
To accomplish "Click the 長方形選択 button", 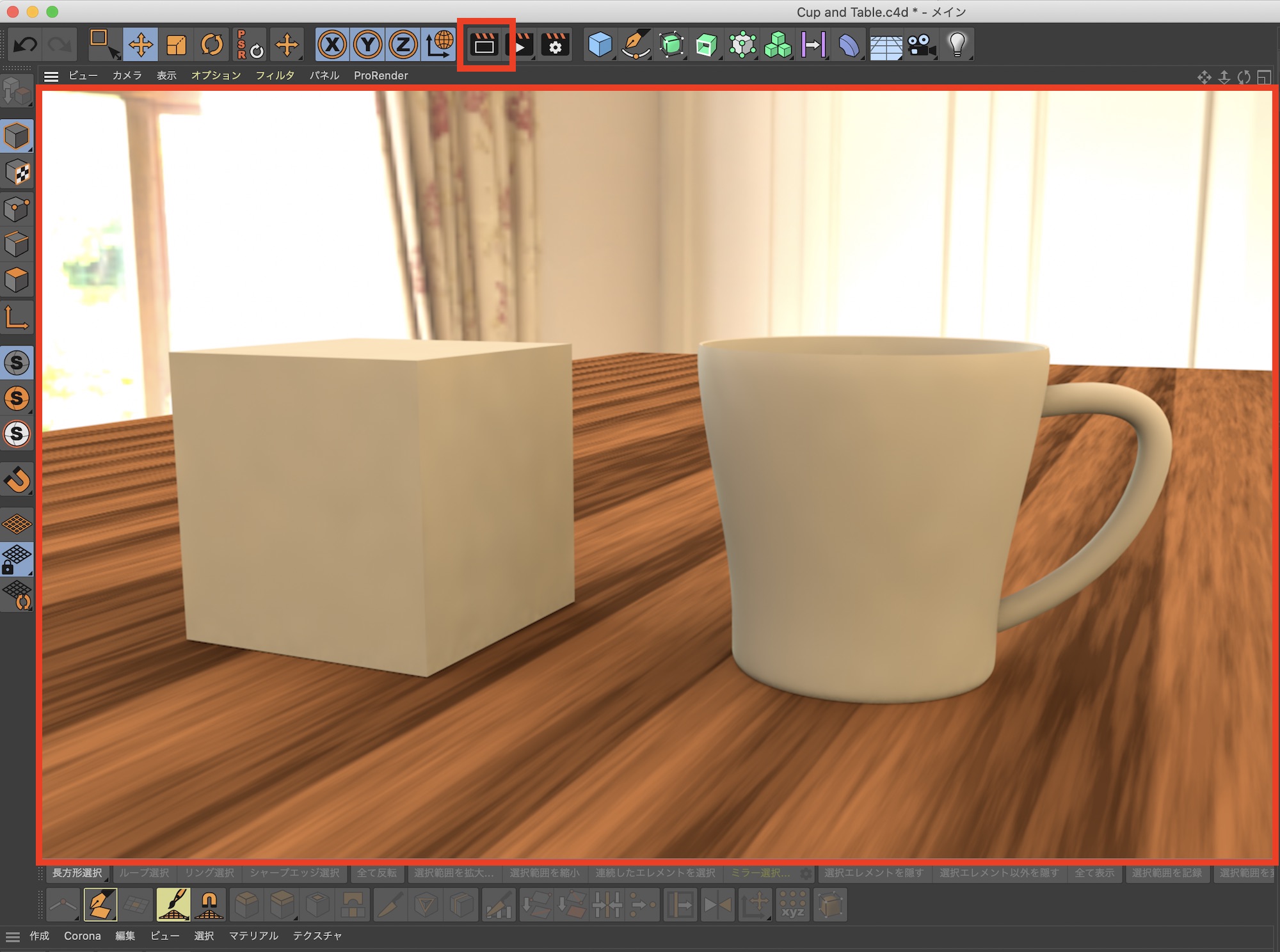I will 77,873.
